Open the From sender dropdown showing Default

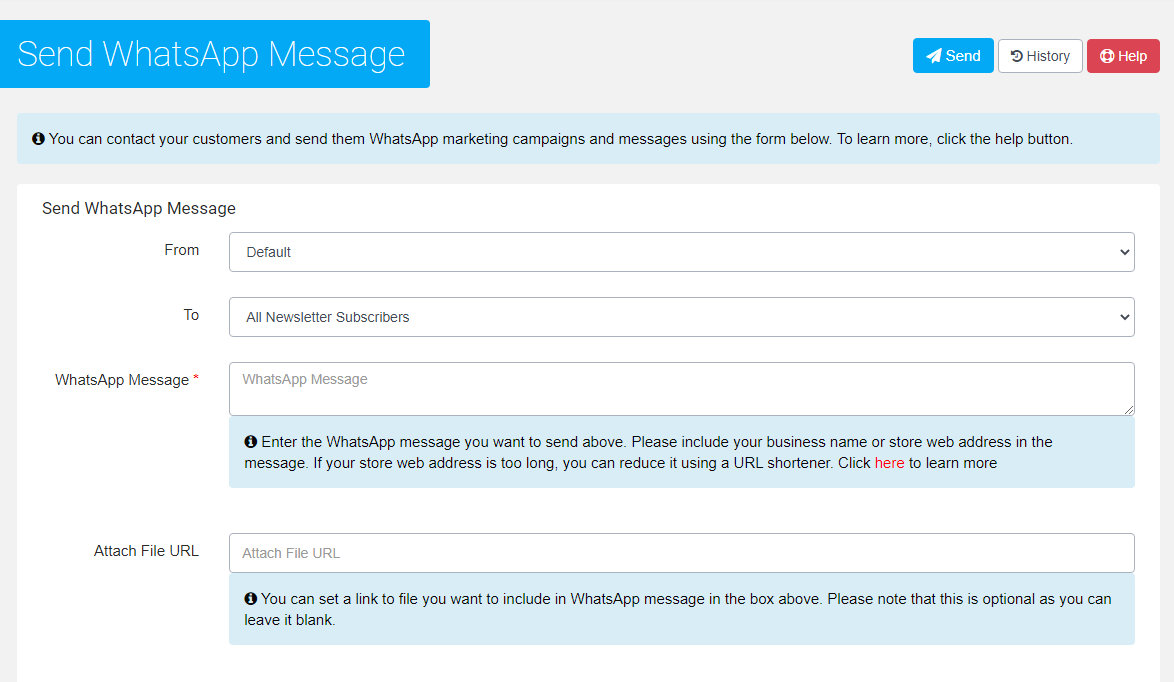tap(680, 252)
